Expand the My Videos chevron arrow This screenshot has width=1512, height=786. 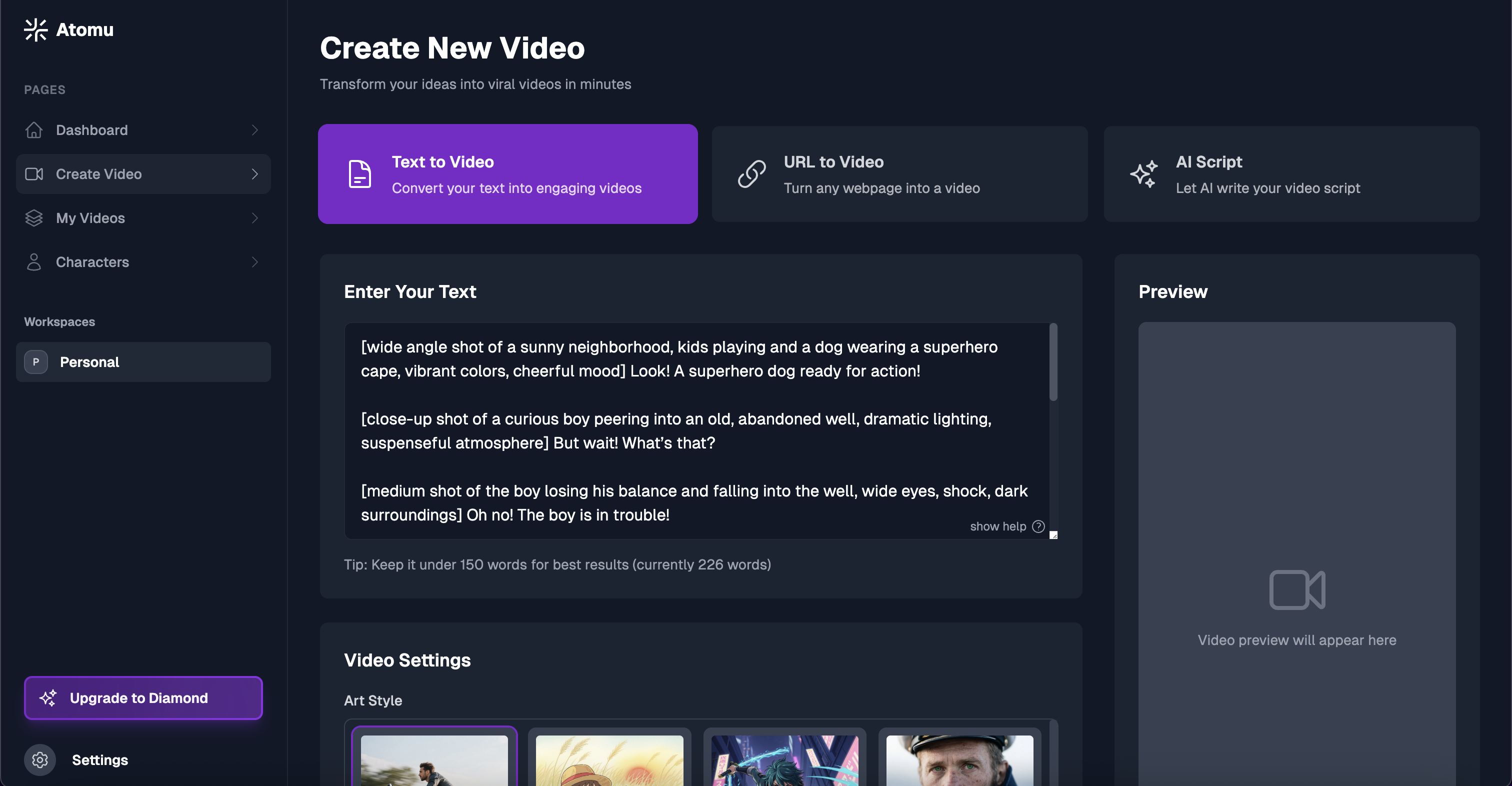[254, 218]
